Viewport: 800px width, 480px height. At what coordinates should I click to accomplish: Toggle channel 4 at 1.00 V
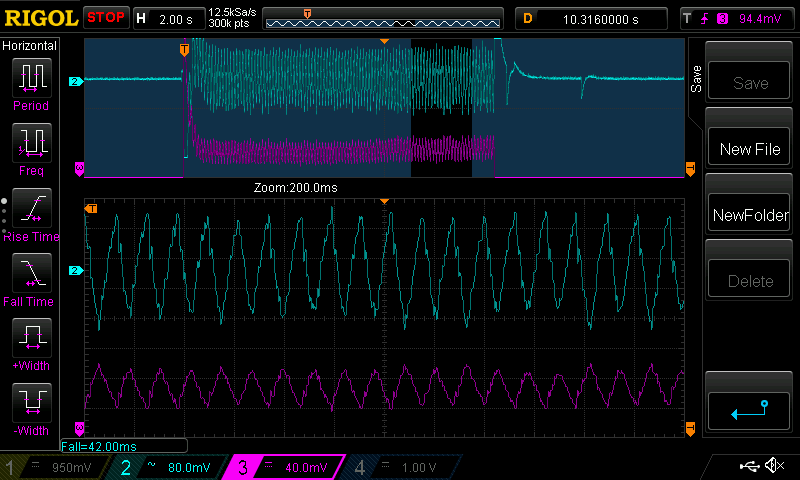tap(403, 467)
